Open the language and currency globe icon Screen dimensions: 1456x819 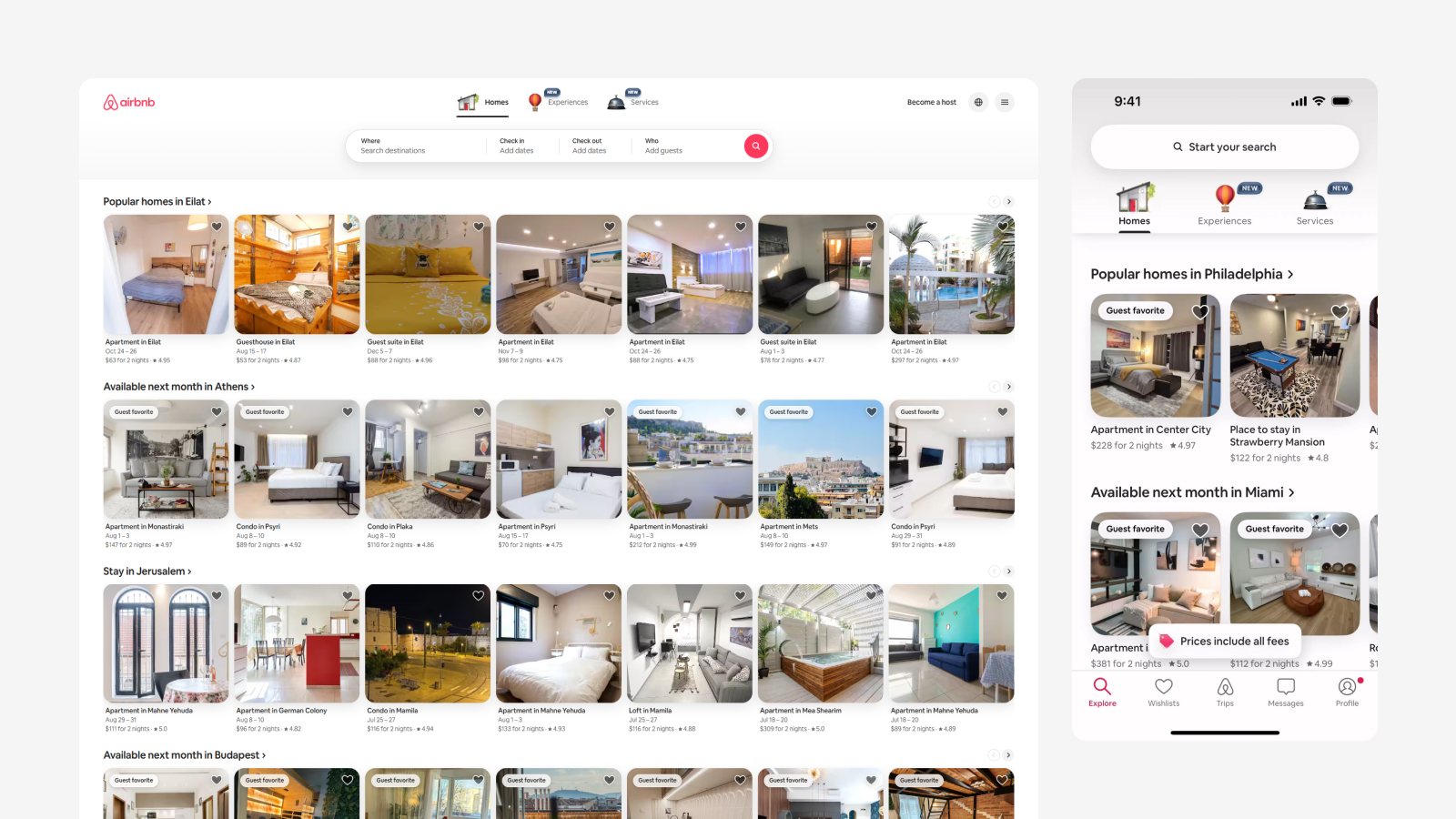coord(978,102)
